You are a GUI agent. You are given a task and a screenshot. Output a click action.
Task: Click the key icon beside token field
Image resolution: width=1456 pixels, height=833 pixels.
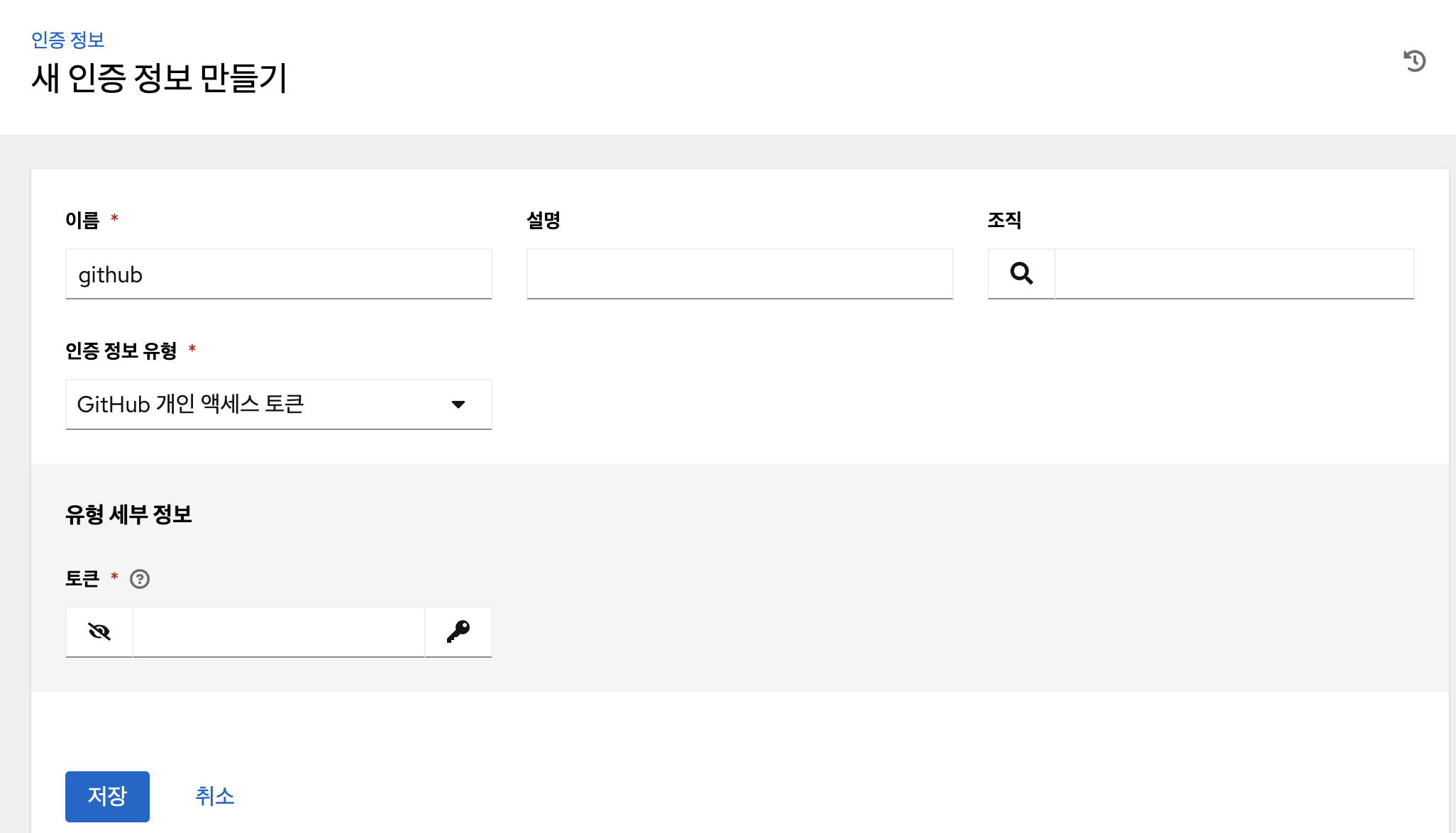(458, 631)
